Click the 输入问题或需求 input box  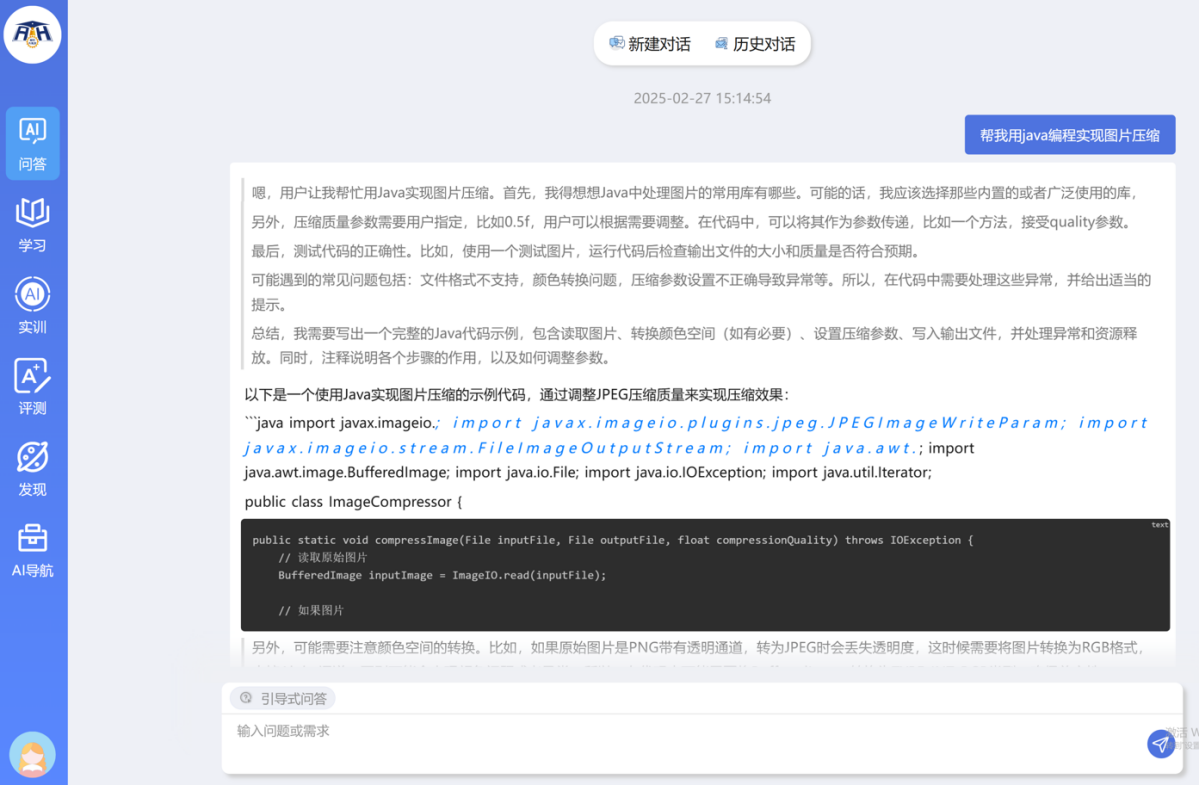tap(680, 742)
